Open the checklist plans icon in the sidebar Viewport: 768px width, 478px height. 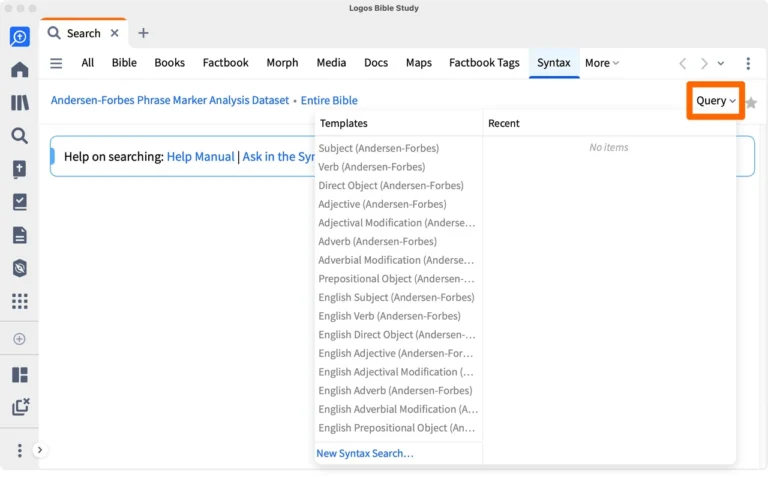20,202
